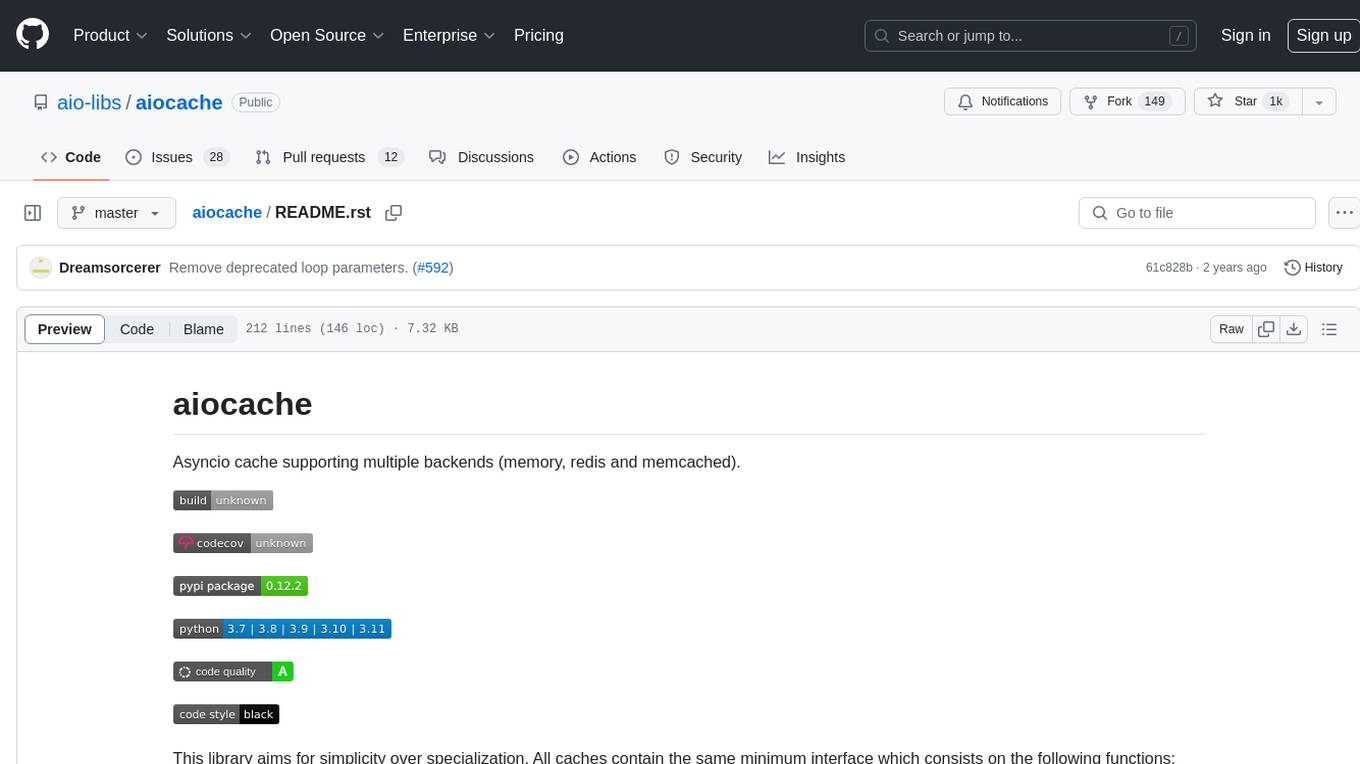Image resolution: width=1360 pixels, height=764 pixels.
Task: Open the master branch selector
Action: point(116,213)
